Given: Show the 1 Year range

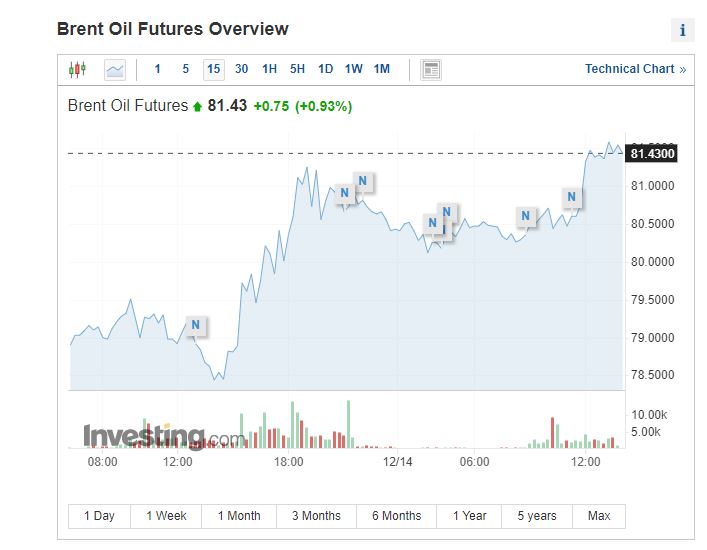Looking at the screenshot, I should coord(469,516).
